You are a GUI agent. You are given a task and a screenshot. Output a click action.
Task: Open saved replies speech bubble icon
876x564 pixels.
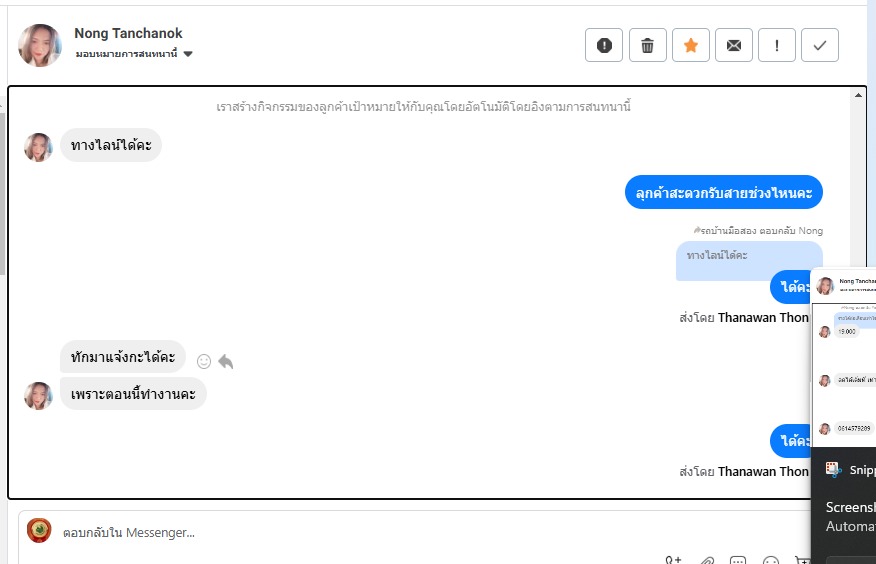[738, 560]
